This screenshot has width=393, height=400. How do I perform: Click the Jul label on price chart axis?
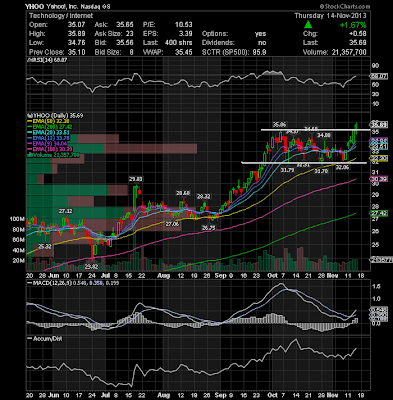(x=105, y=276)
